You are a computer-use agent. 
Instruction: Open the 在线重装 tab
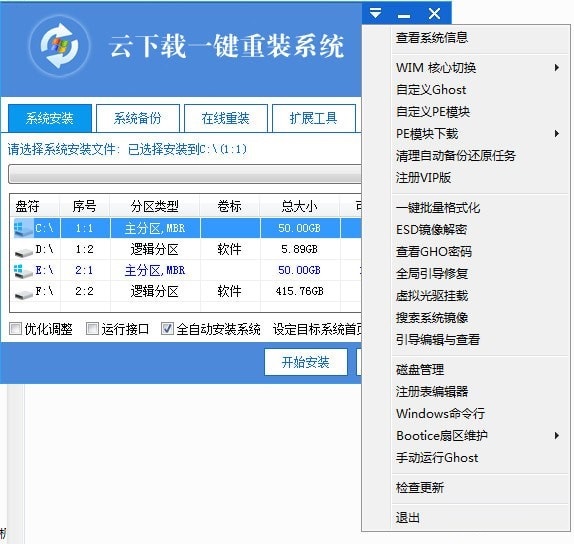[226, 118]
